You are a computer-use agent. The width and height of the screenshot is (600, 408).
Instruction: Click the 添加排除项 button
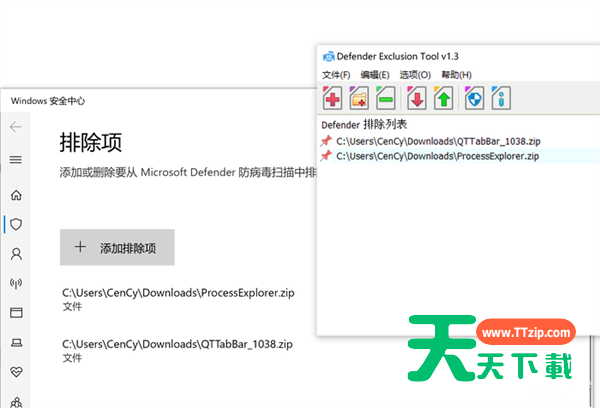[x=117, y=247]
